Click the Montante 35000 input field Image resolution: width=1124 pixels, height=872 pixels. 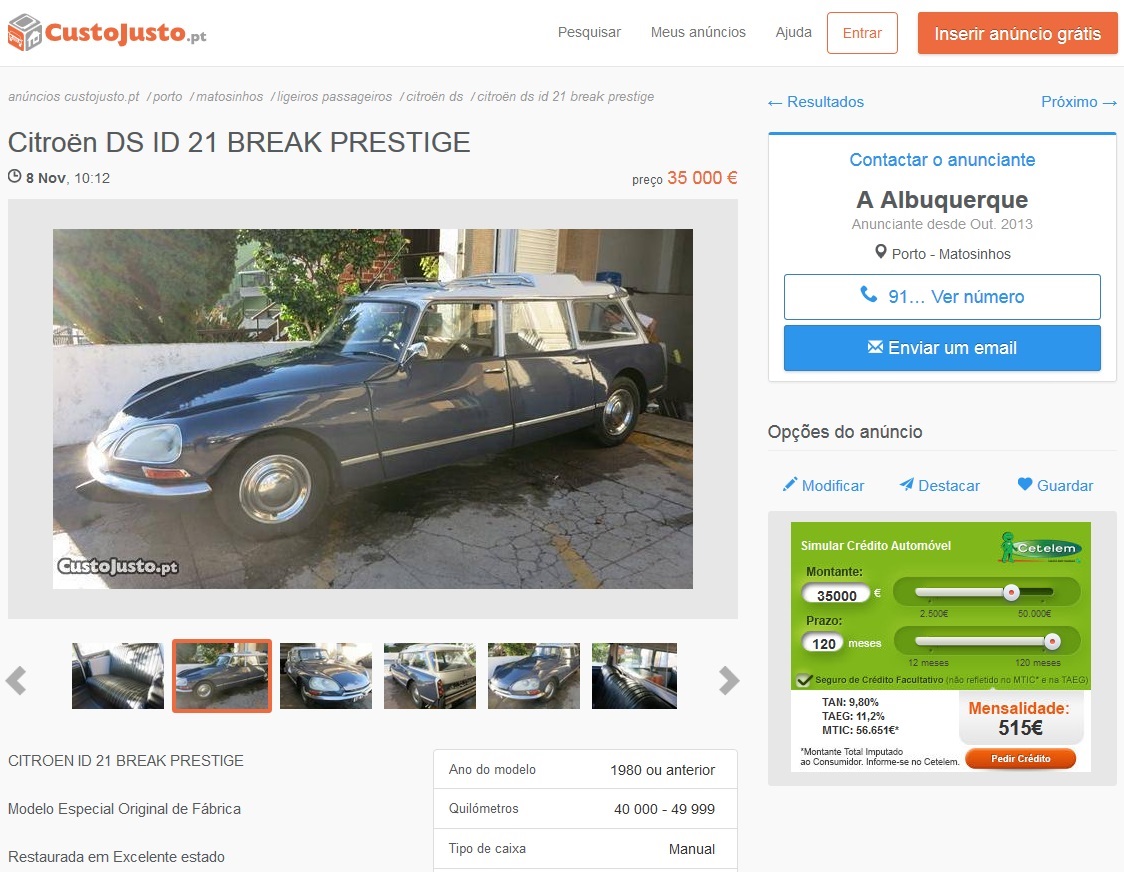point(836,595)
